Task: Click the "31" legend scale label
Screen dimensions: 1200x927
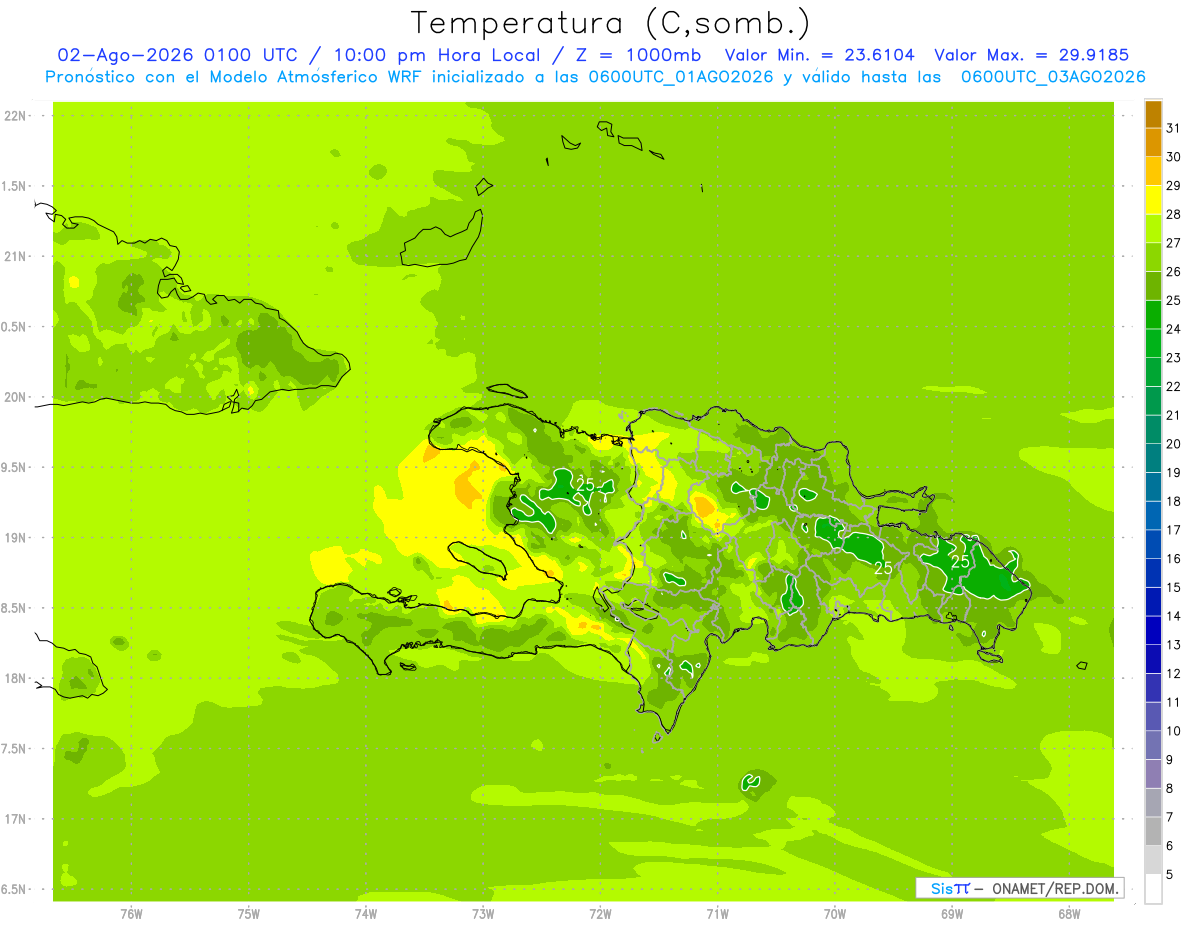Action: (x=1174, y=128)
